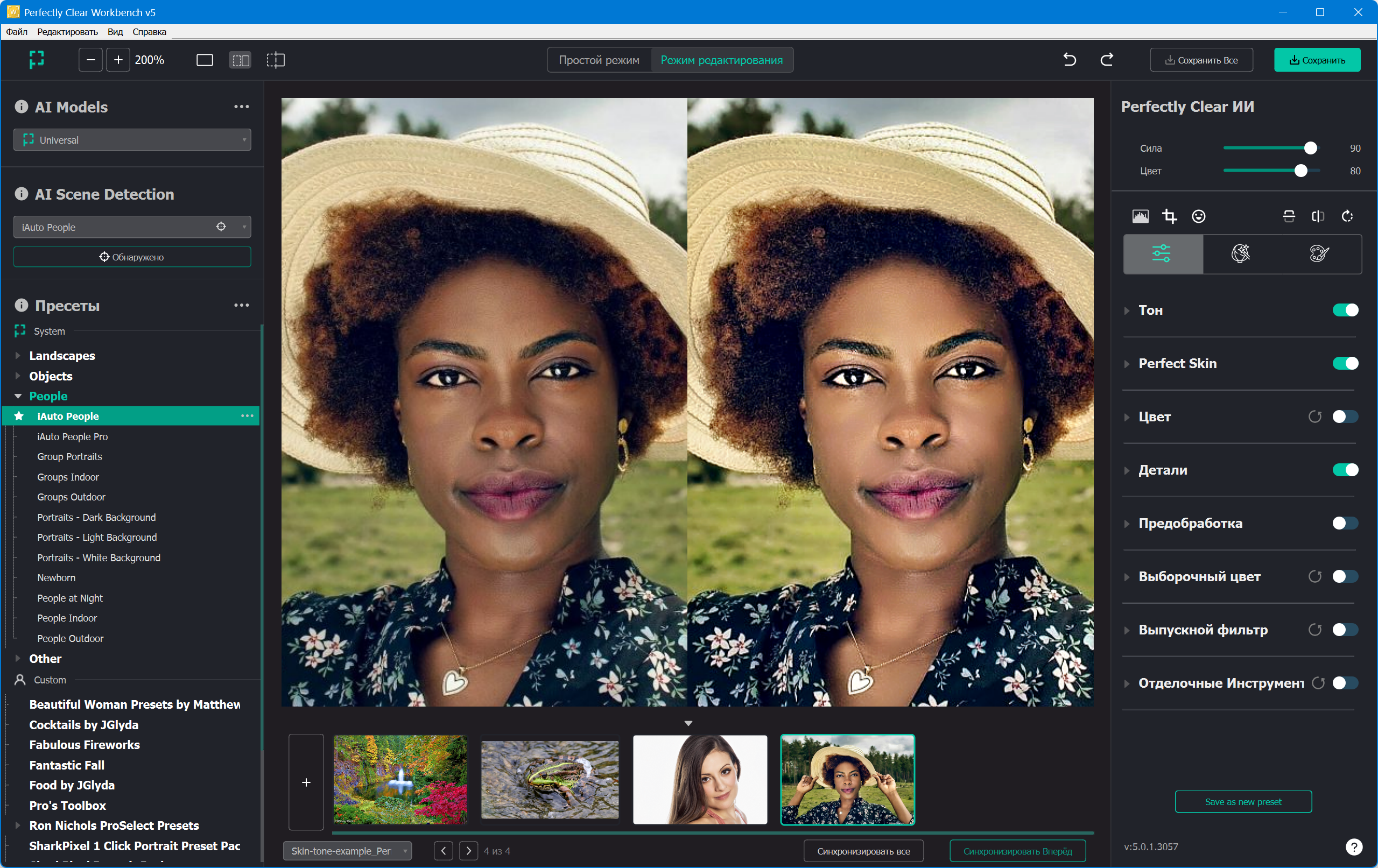Click the redo arrow in the toolbar
This screenshot has width=1378, height=868.
click(x=1106, y=60)
